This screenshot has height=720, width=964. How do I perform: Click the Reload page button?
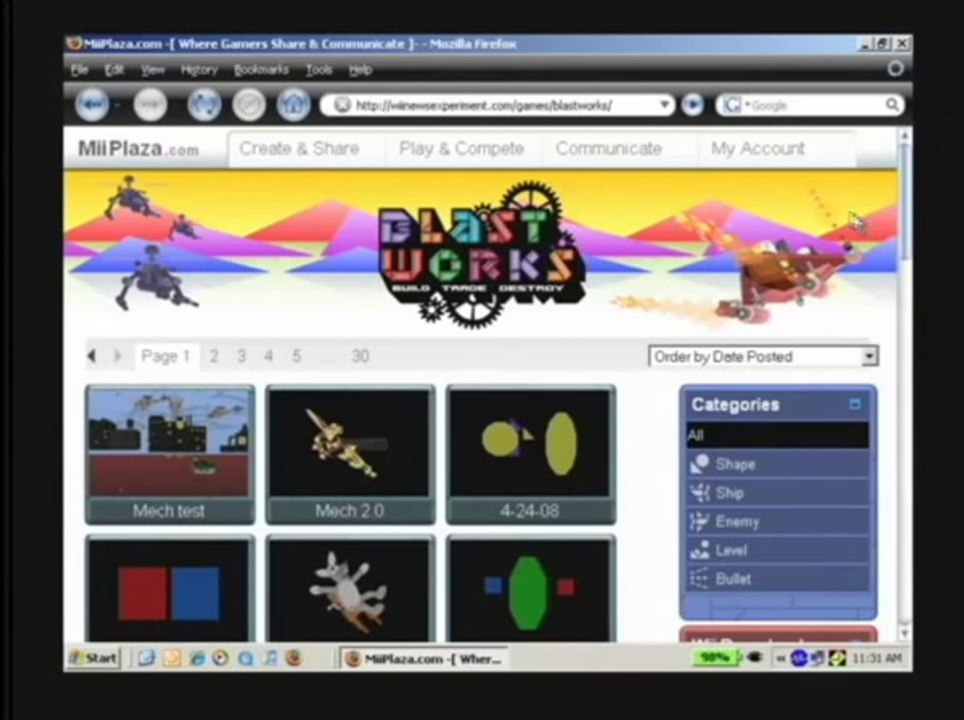click(x=204, y=105)
